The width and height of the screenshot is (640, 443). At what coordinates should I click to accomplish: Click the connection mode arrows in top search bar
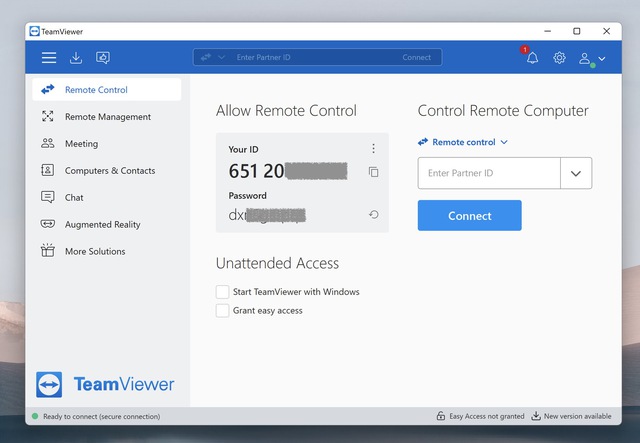click(x=206, y=57)
